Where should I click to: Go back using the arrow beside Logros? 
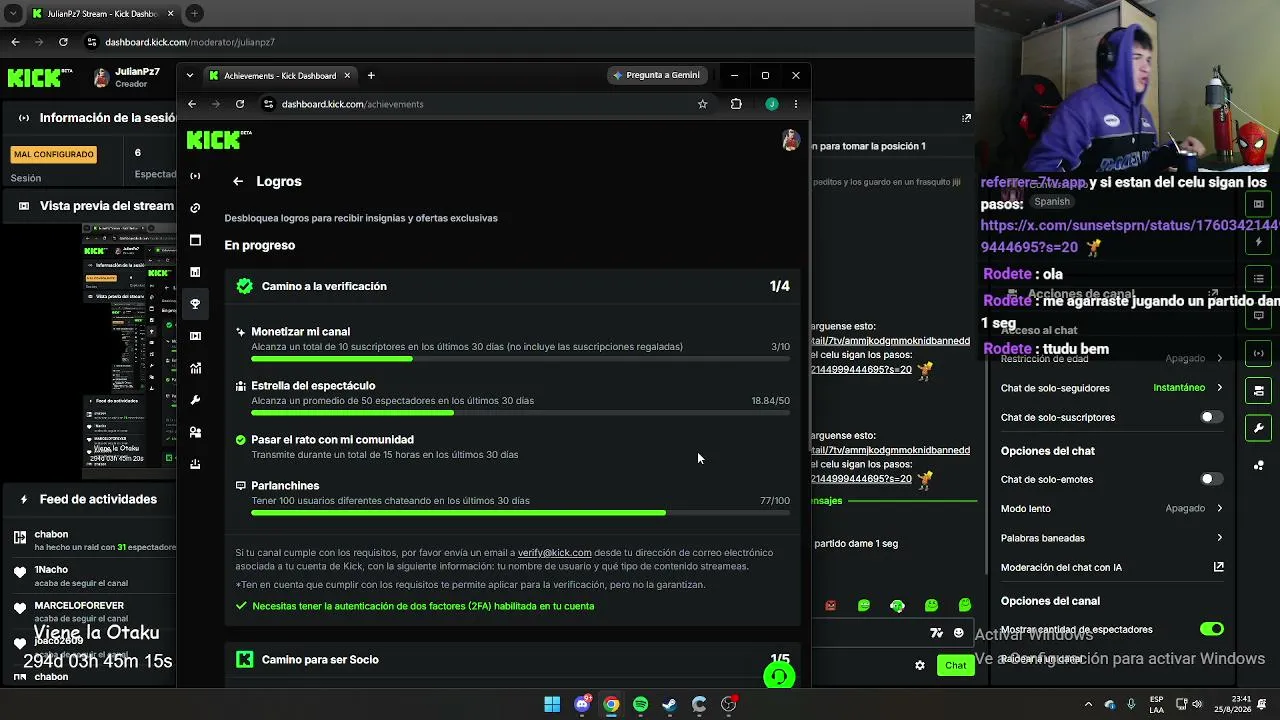point(238,181)
